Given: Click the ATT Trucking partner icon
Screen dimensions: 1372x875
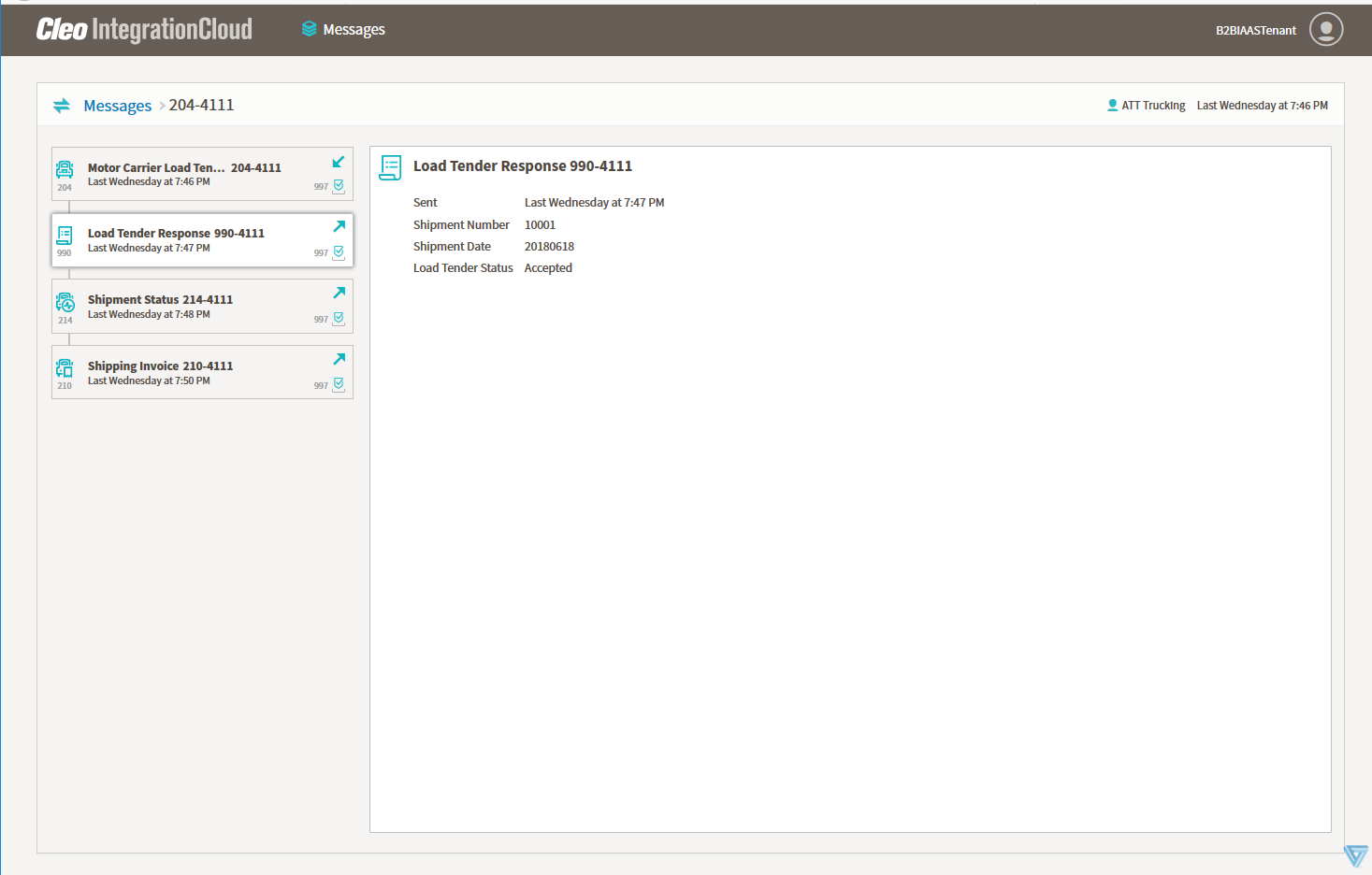Looking at the screenshot, I should (x=1112, y=105).
